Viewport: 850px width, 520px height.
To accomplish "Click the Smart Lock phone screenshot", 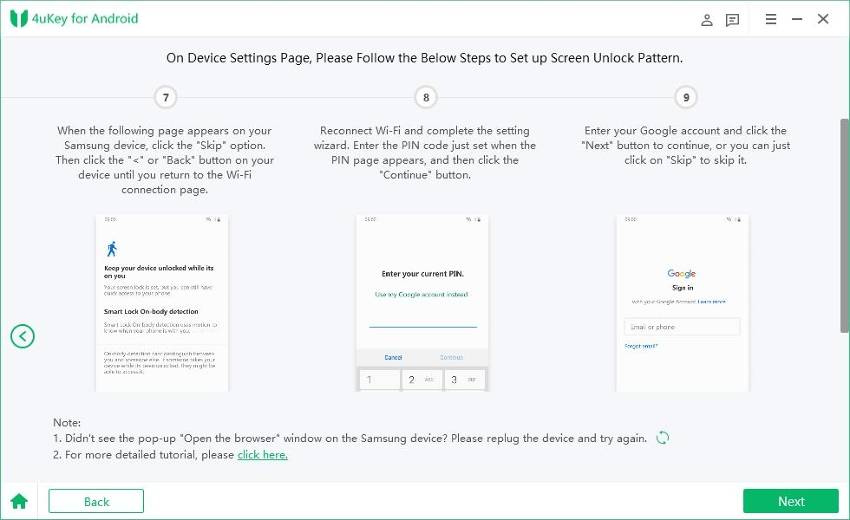I will coord(162,302).
